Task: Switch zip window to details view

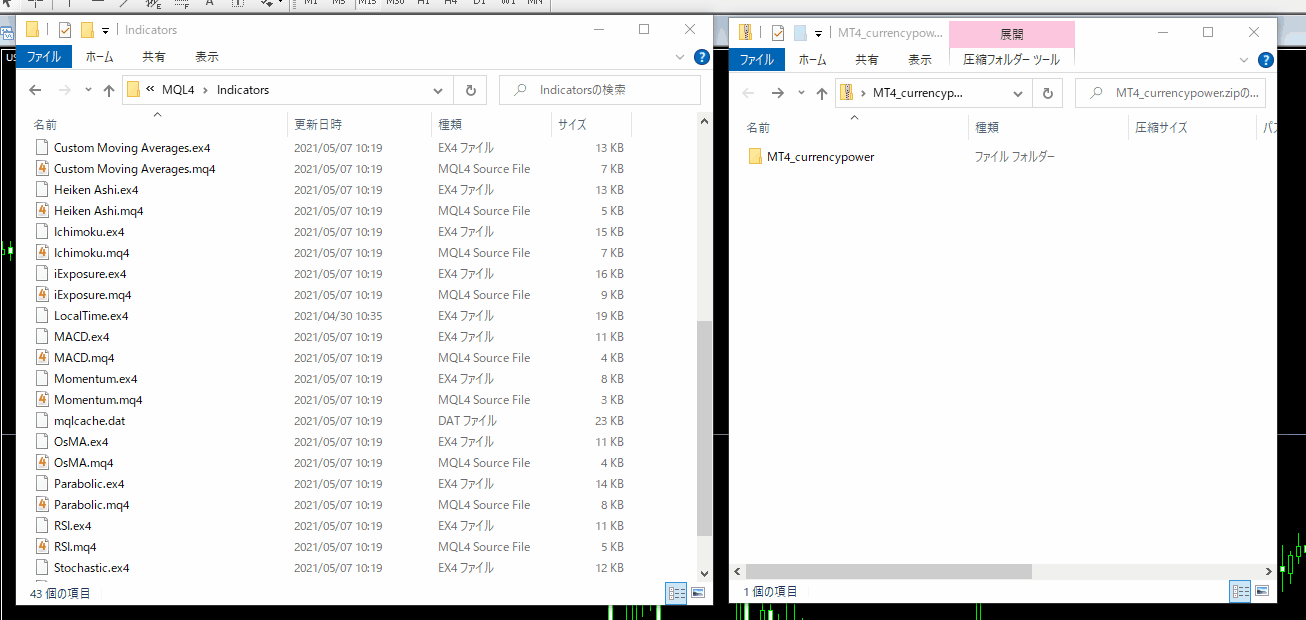Action: pyautogui.click(x=1241, y=591)
